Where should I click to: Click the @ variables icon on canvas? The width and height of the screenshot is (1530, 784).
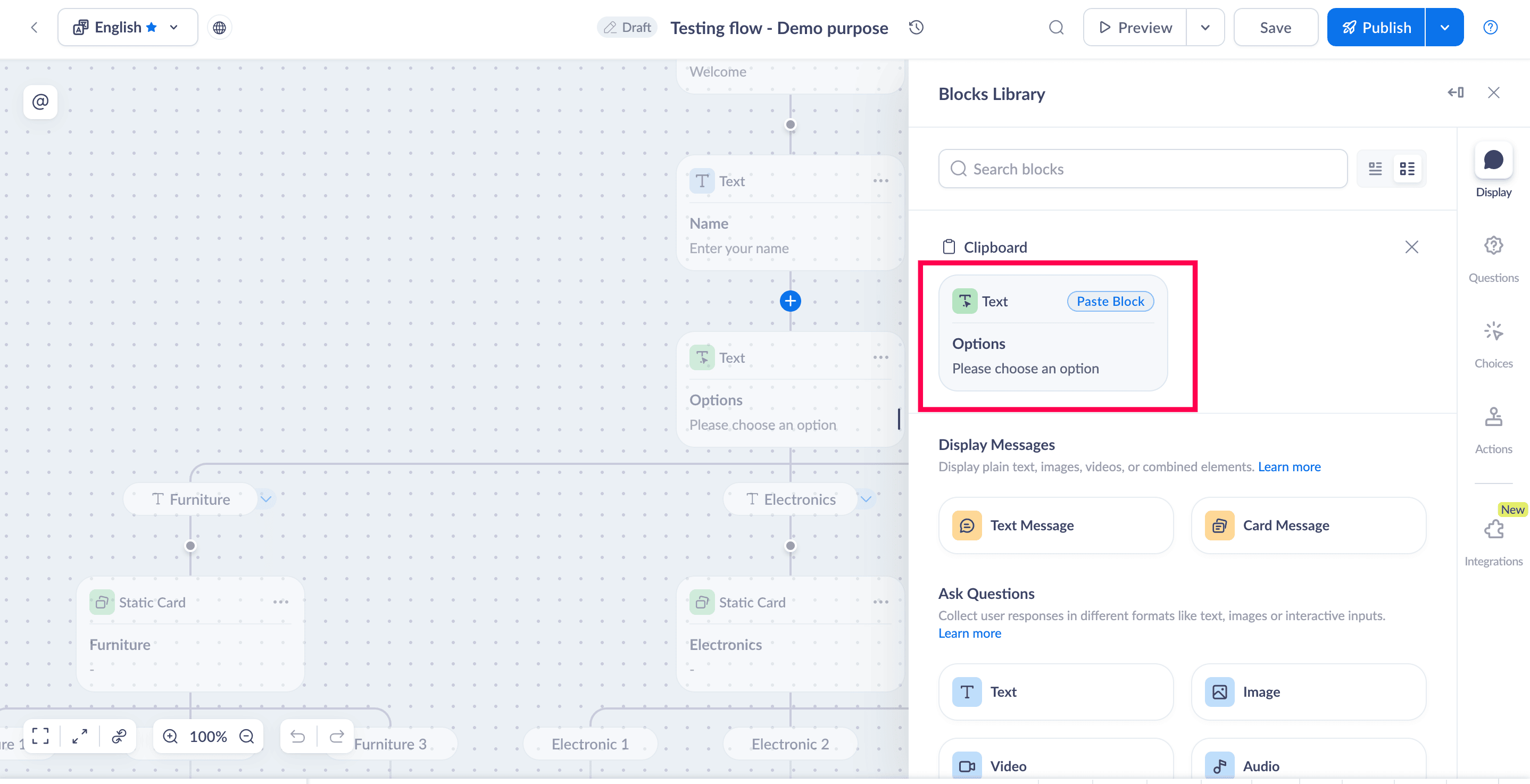(40, 102)
